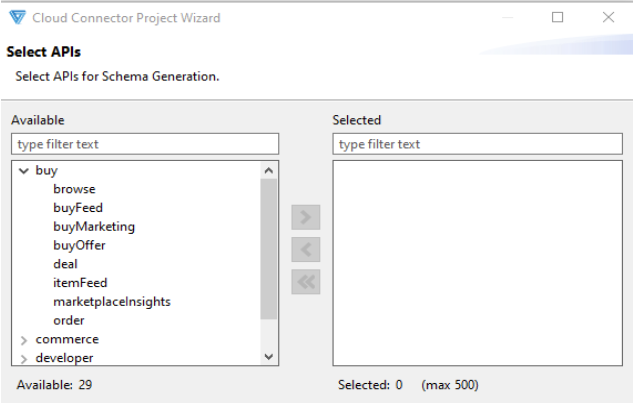Close the Cloud Connector Project Wizard
This screenshot has width=633, height=403.
608,17
